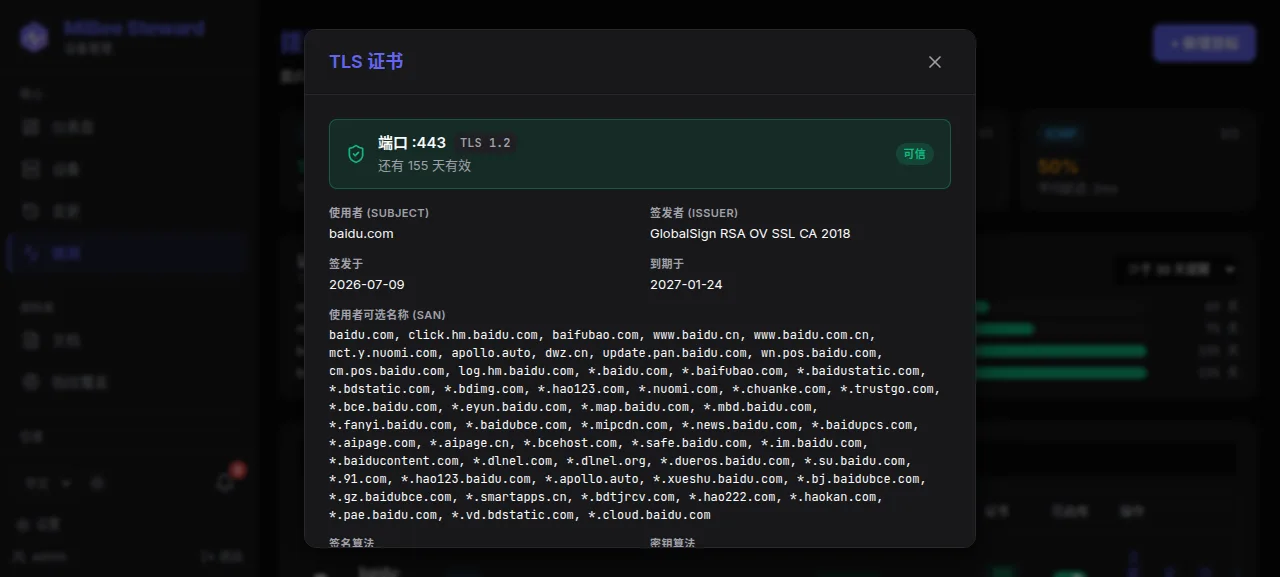Click the 可信 trusted badge
Image resolution: width=1280 pixels, height=577 pixels.
pos(915,154)
